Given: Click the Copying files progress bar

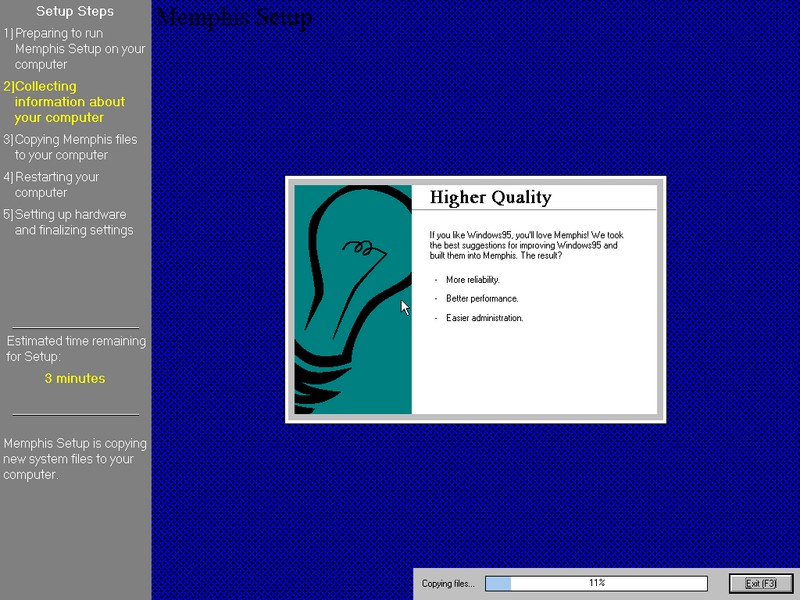Looking at the screenshot, I should [x=596, y=583].
